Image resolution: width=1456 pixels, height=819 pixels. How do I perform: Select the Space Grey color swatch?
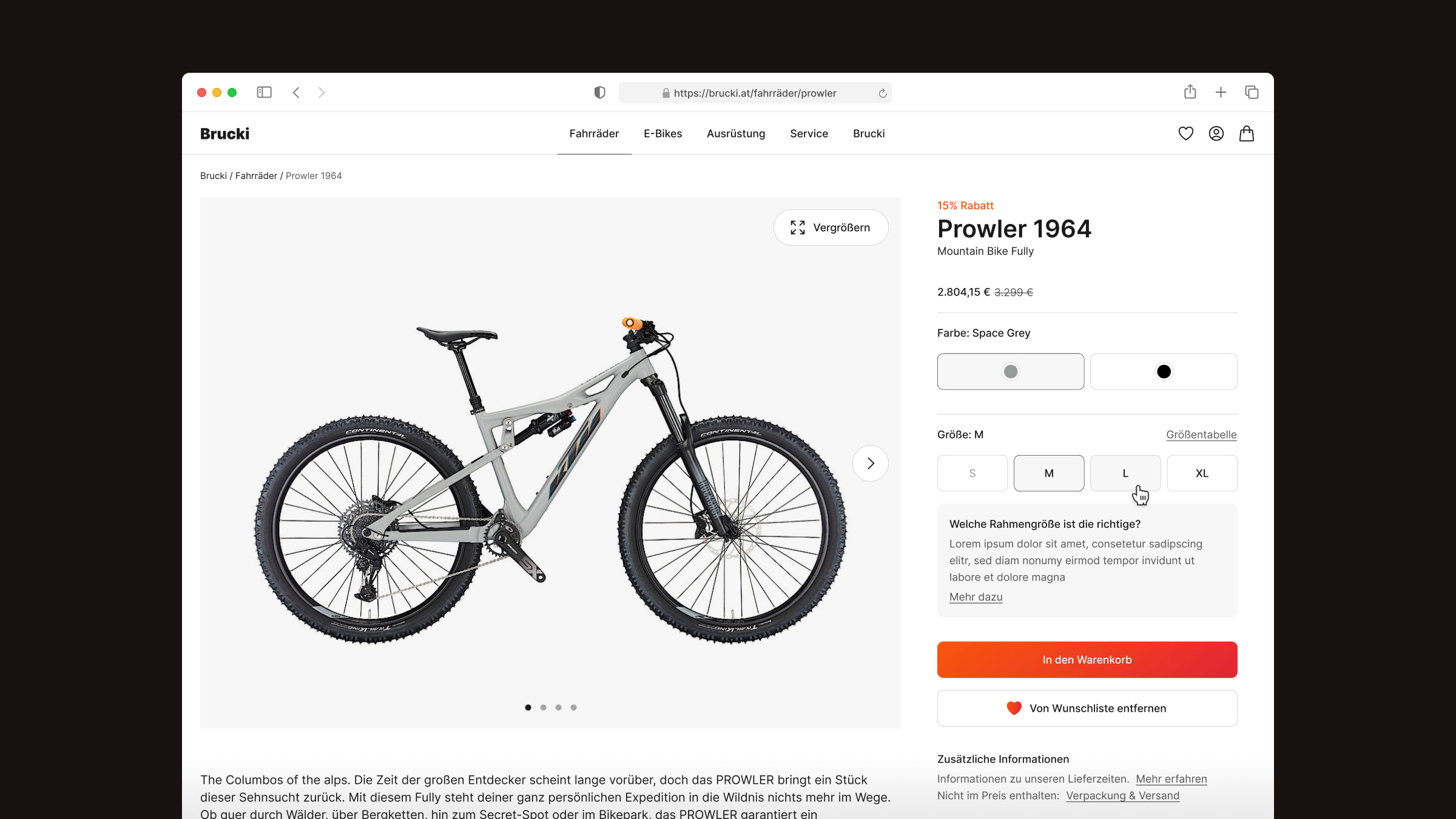(1010, 371)
